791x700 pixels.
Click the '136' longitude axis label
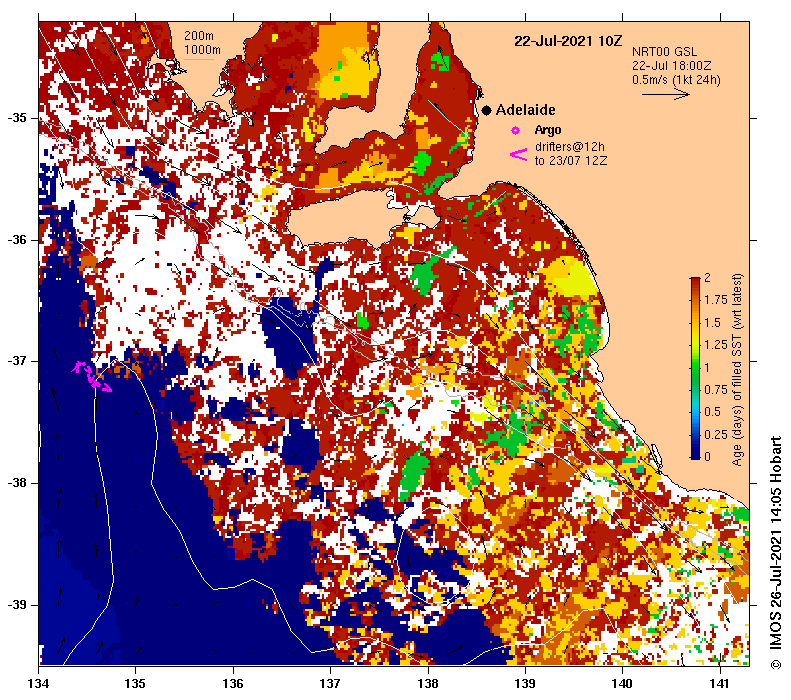[x=233, y=683]
